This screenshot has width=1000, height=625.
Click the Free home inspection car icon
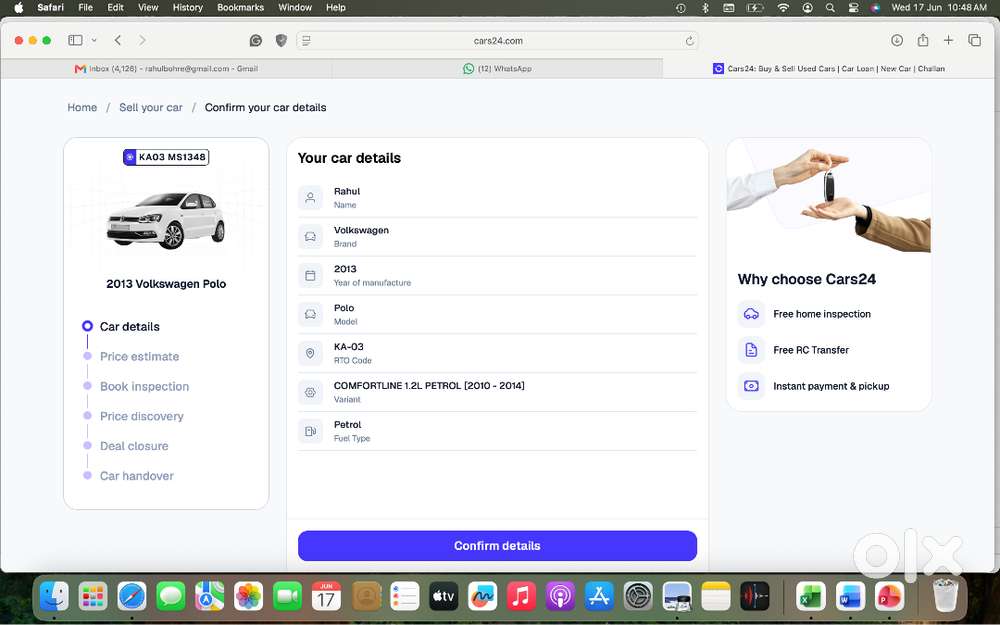(x=751, y=314)
